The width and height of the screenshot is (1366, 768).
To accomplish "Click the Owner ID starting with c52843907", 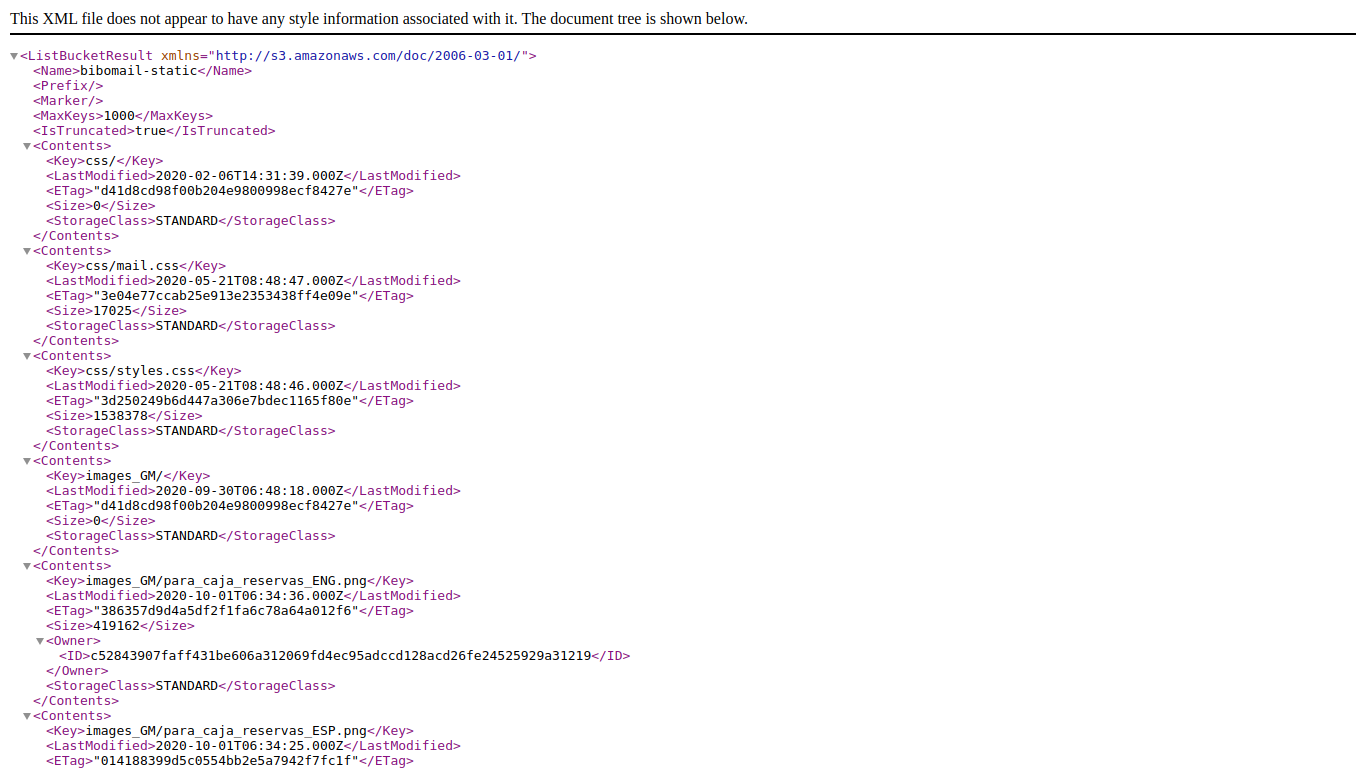I will [x=344, y=656].
